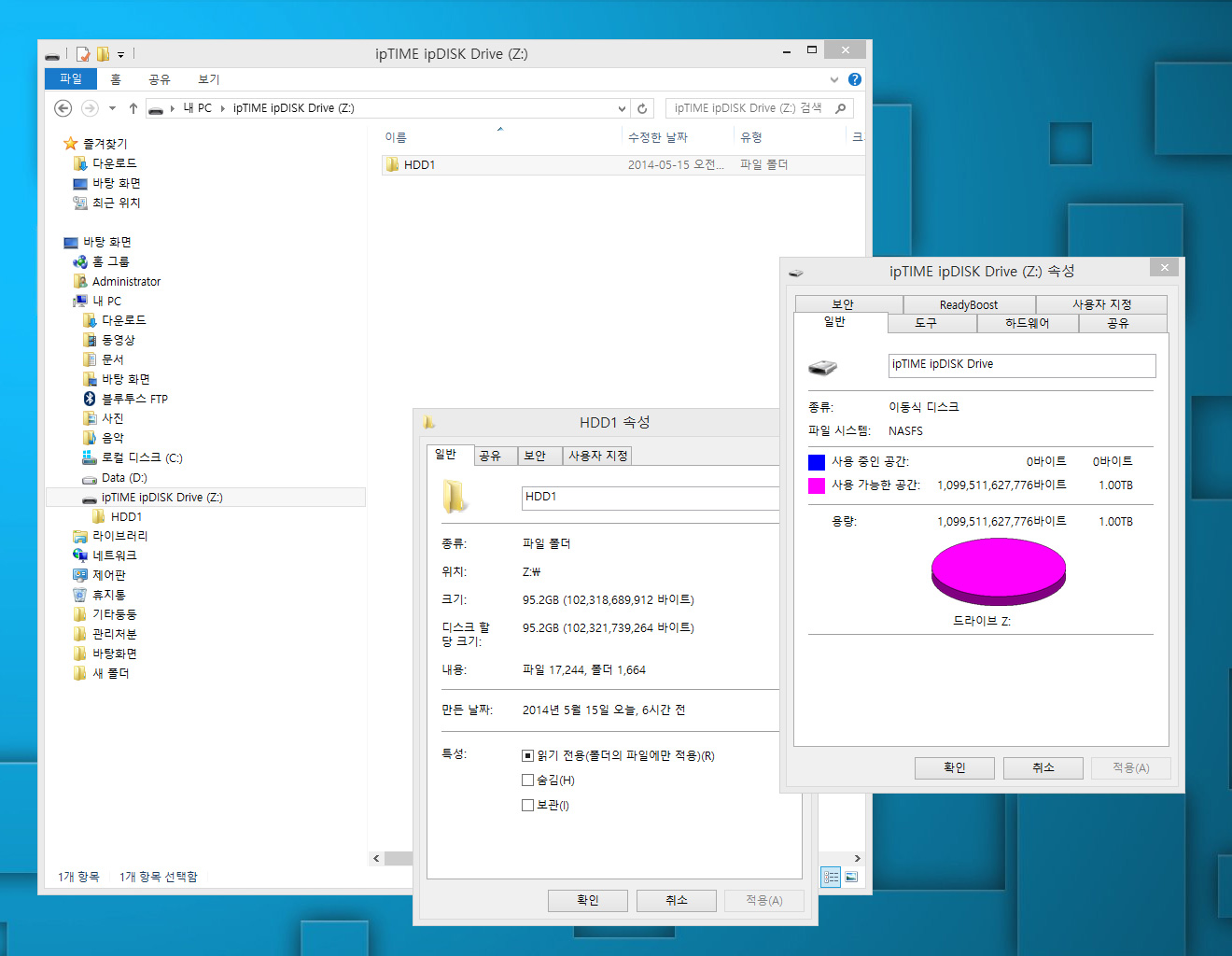Switch Explorer to details view icon

pyautogui.click(x=831, y=877)
